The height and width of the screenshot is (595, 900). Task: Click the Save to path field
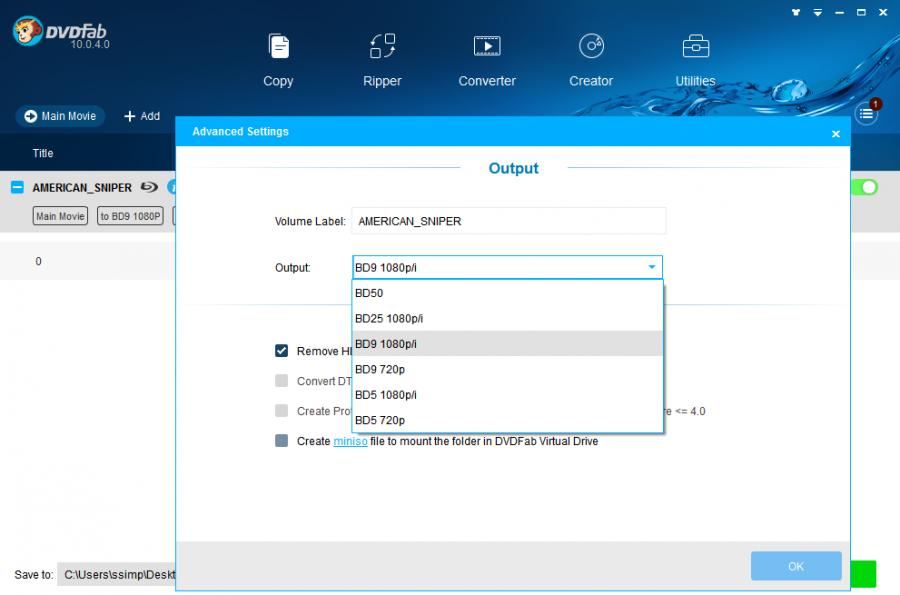117,574
